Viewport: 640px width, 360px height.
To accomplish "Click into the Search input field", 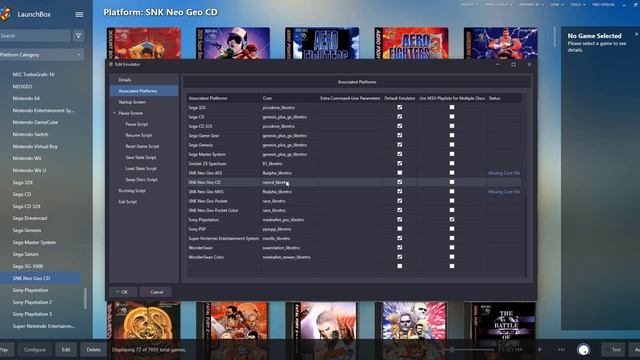I will pyautogui.click(x=35, y=36).
